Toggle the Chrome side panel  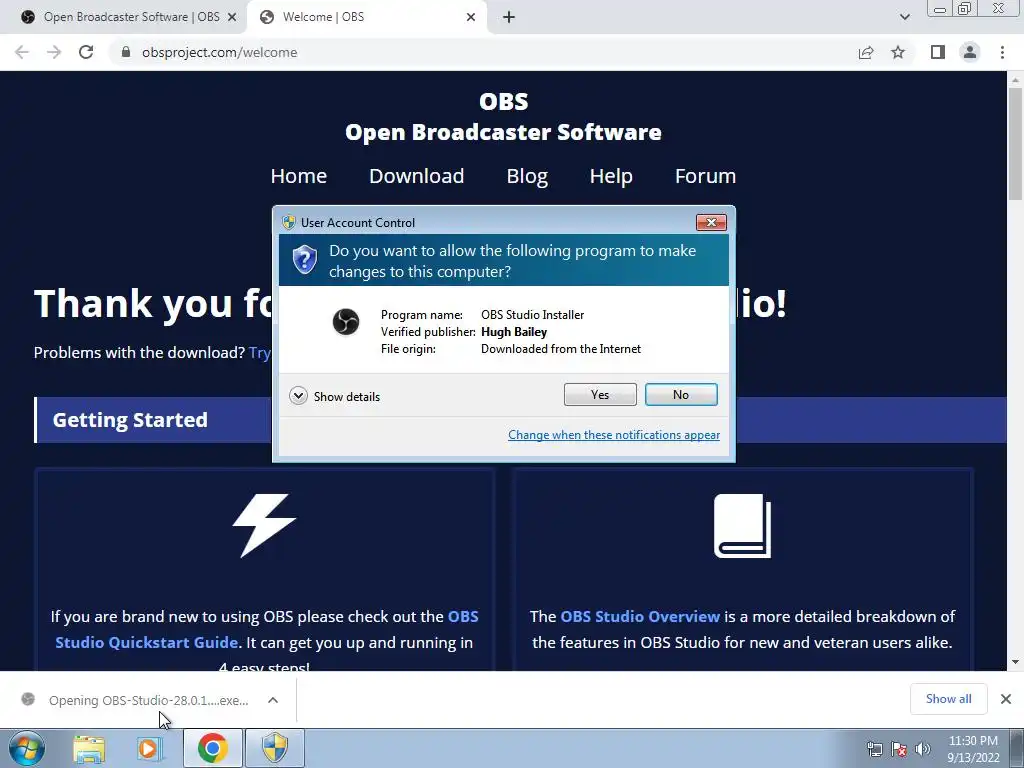(938, 52)
